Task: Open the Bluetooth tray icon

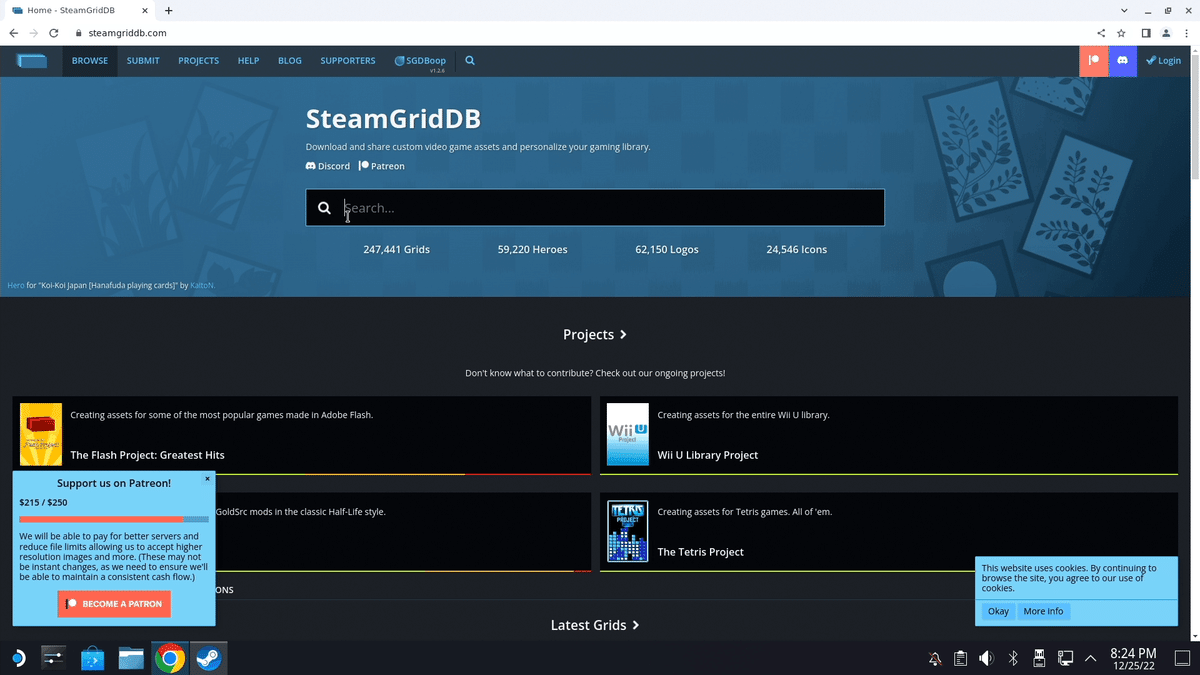Action: [1012, 658]
